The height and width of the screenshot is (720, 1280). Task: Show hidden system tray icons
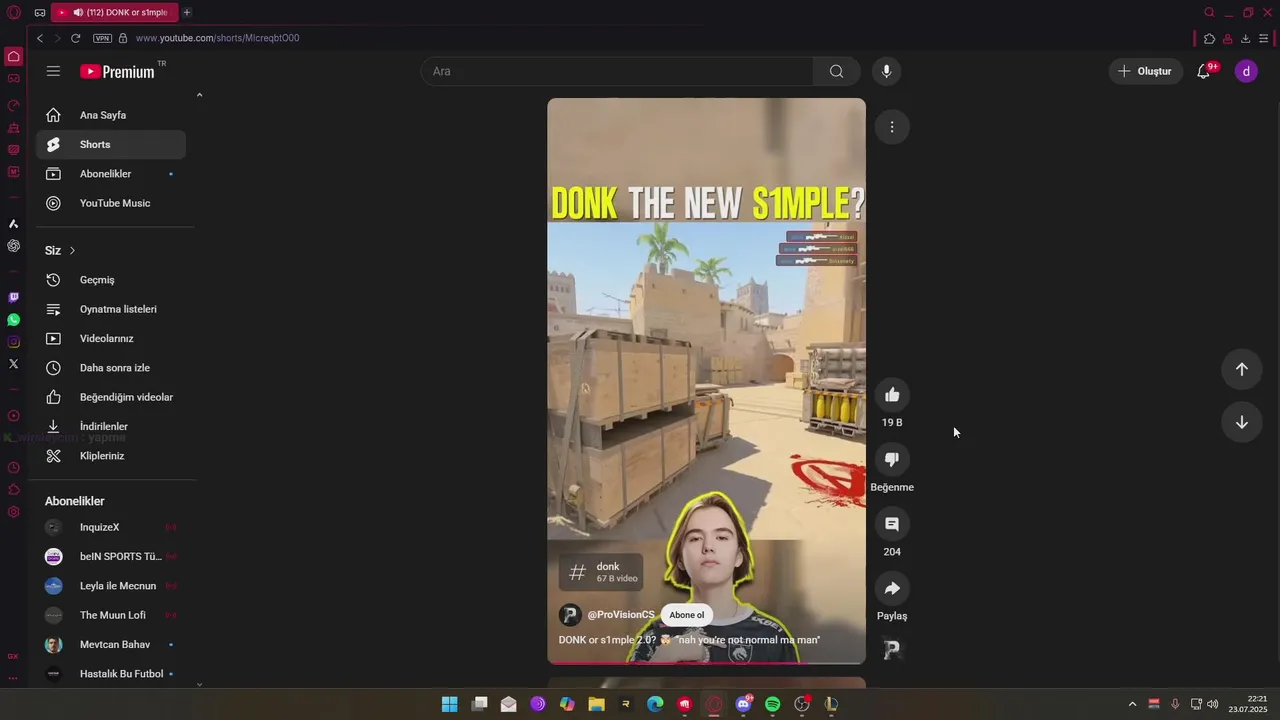[1132, 704]
